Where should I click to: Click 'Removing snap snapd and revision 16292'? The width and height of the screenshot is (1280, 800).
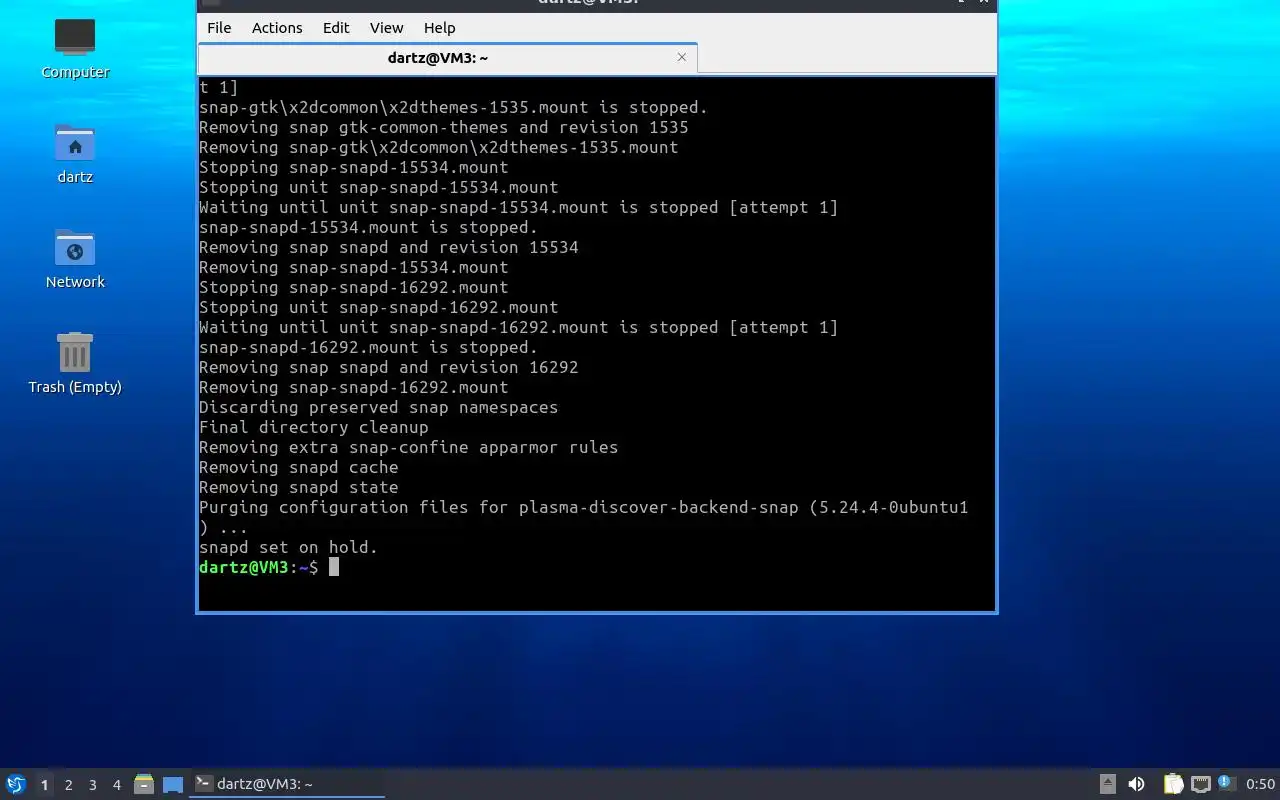click(388, 367)
